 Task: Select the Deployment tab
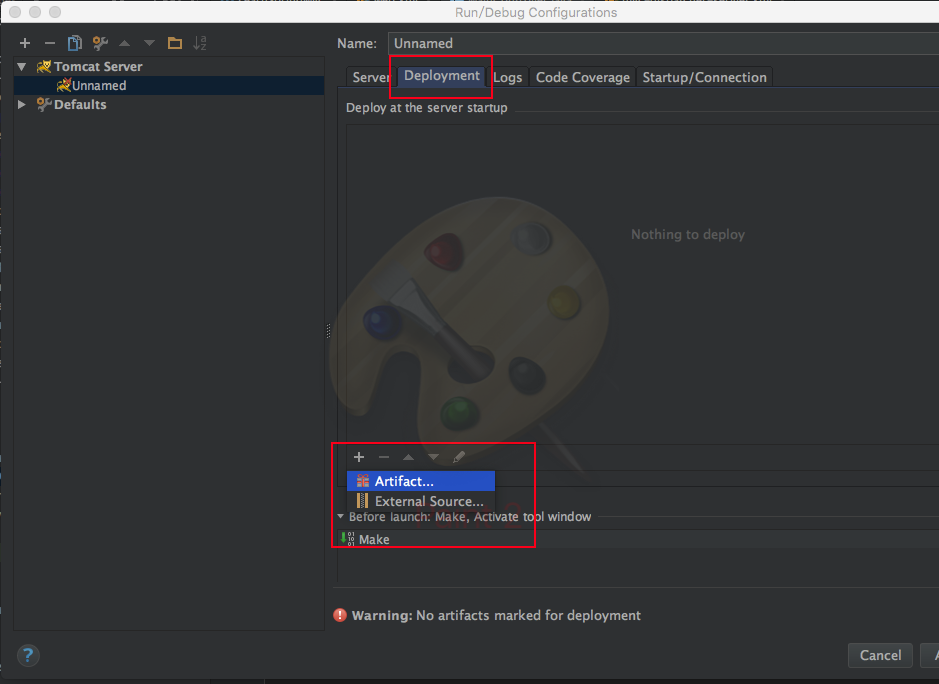[x=441, y=75]
